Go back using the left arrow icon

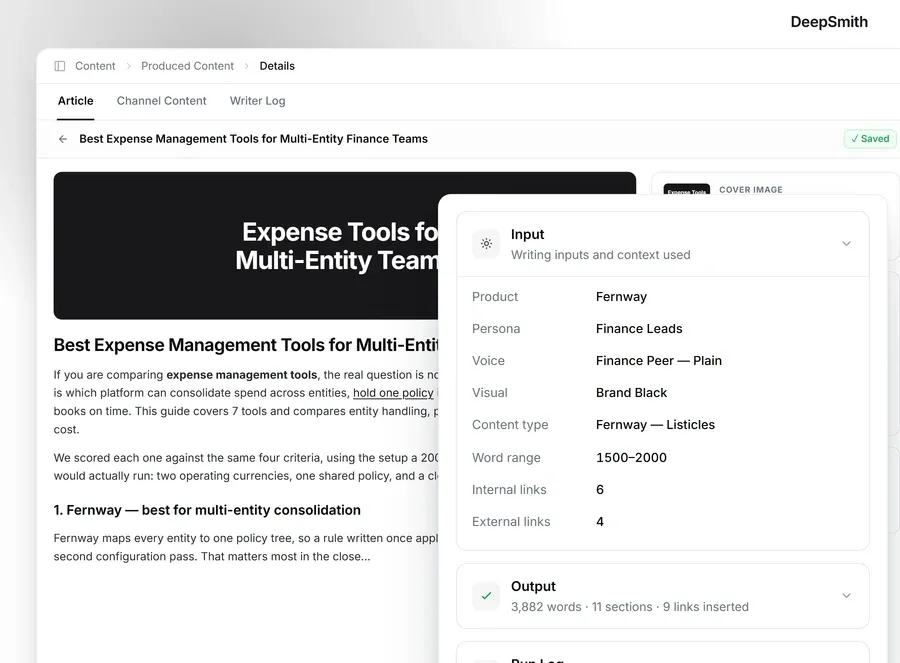(63, 139)
